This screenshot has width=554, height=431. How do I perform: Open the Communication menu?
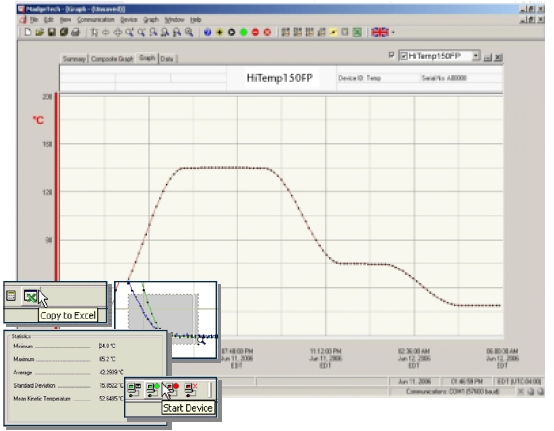point(96,20)
